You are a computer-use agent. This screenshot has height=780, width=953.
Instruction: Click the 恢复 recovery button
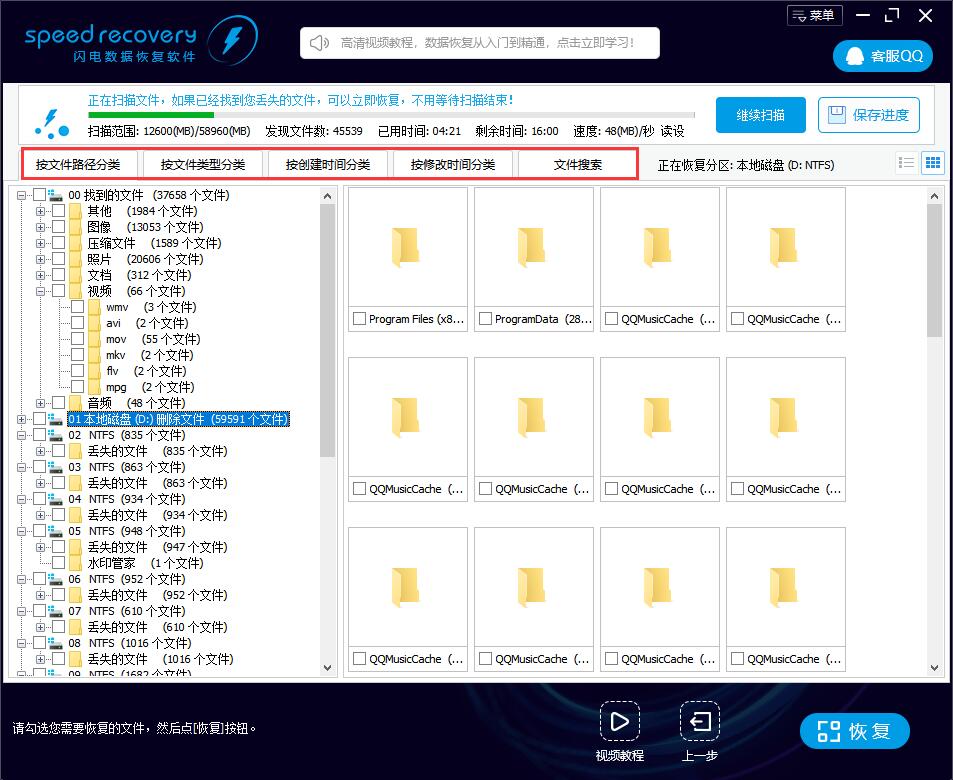[855, 731]
